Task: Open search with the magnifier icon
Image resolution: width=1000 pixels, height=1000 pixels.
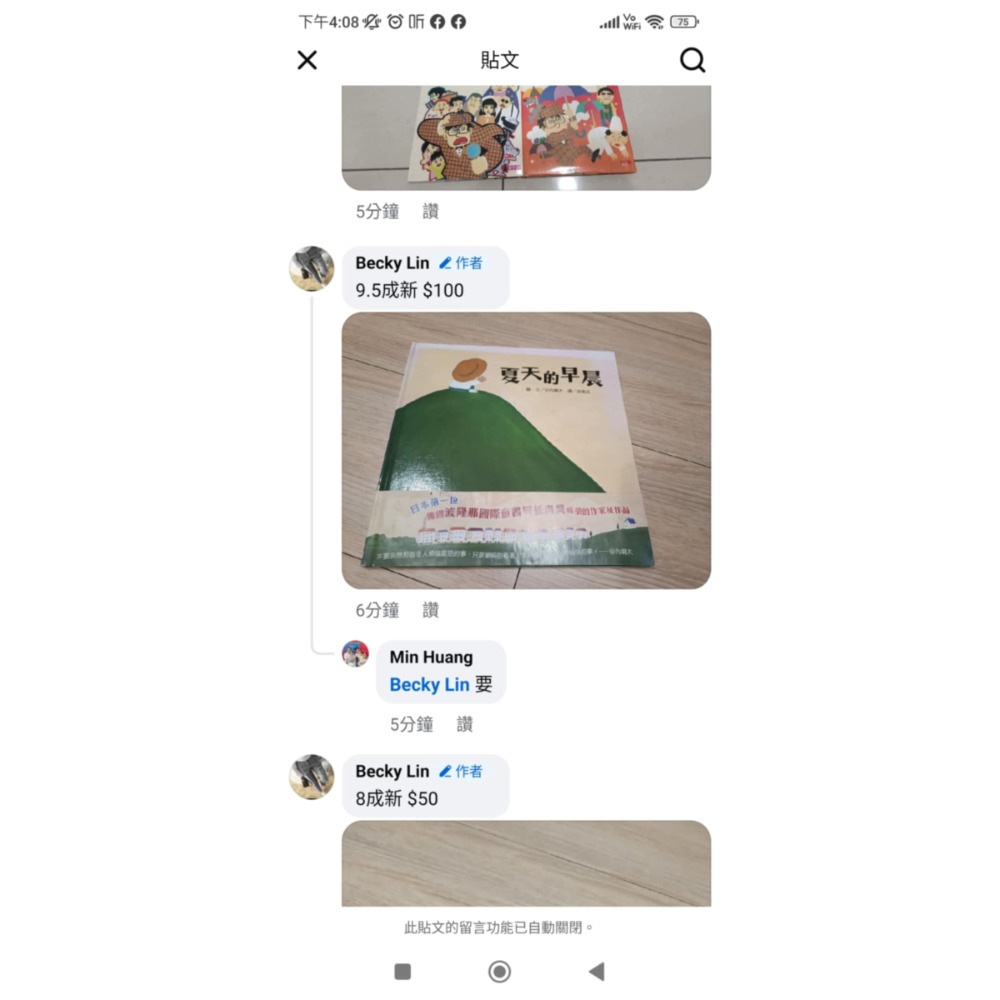Action: point(692,61)
